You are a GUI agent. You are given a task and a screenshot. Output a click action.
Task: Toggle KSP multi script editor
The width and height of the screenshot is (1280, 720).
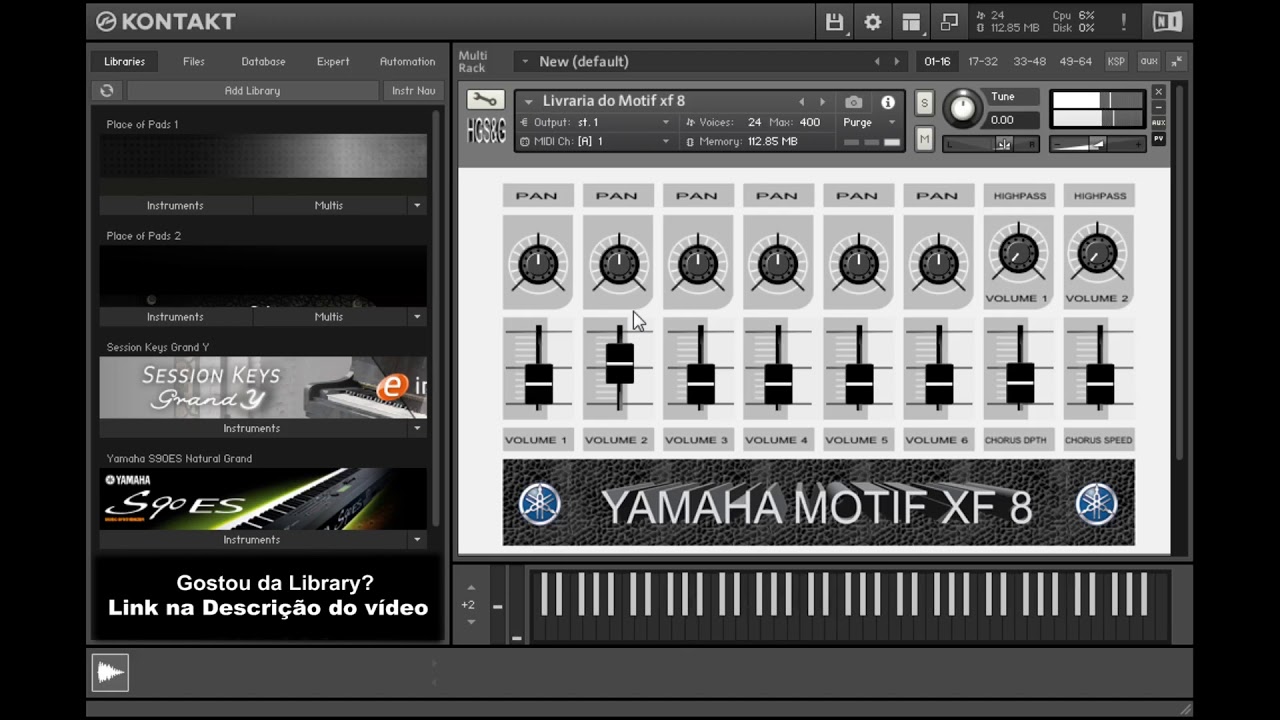tap(1116, 61)
